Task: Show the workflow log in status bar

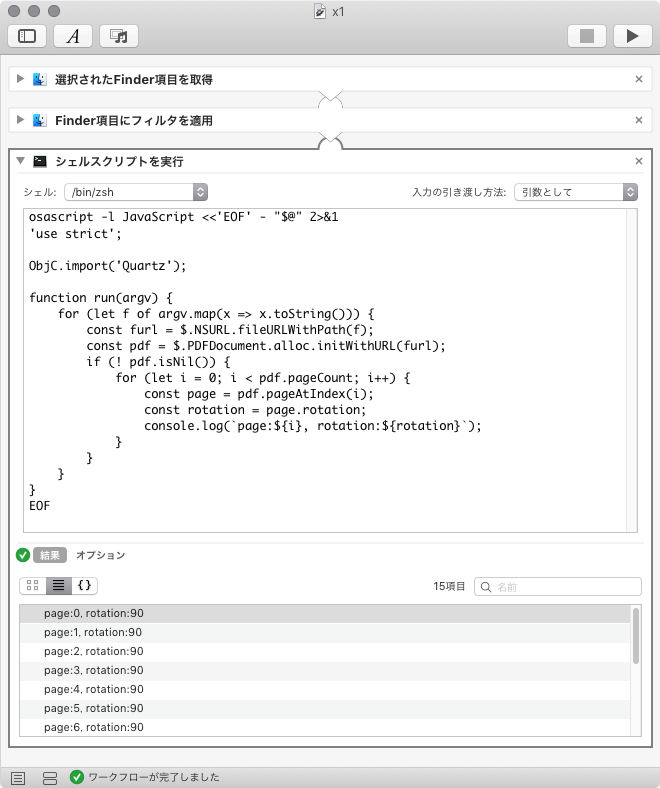Action: [18, 777]
